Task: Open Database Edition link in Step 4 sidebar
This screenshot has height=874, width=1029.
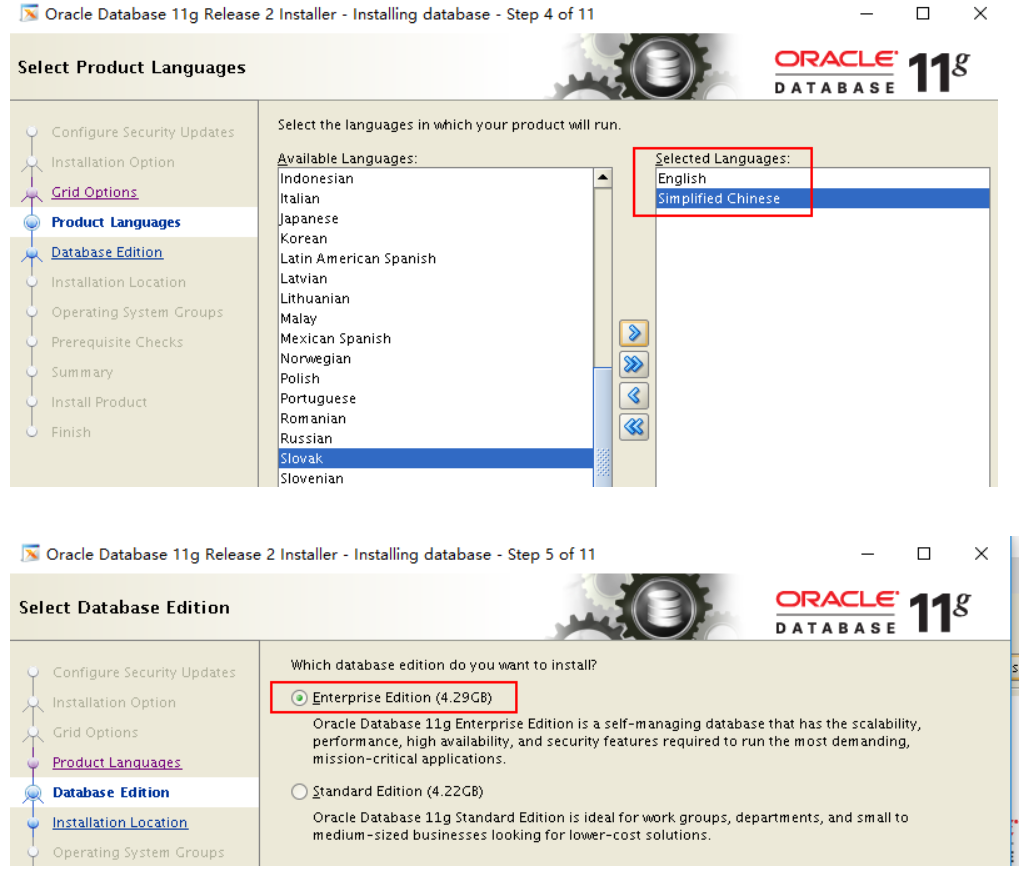Action: [x=107, y=252]
